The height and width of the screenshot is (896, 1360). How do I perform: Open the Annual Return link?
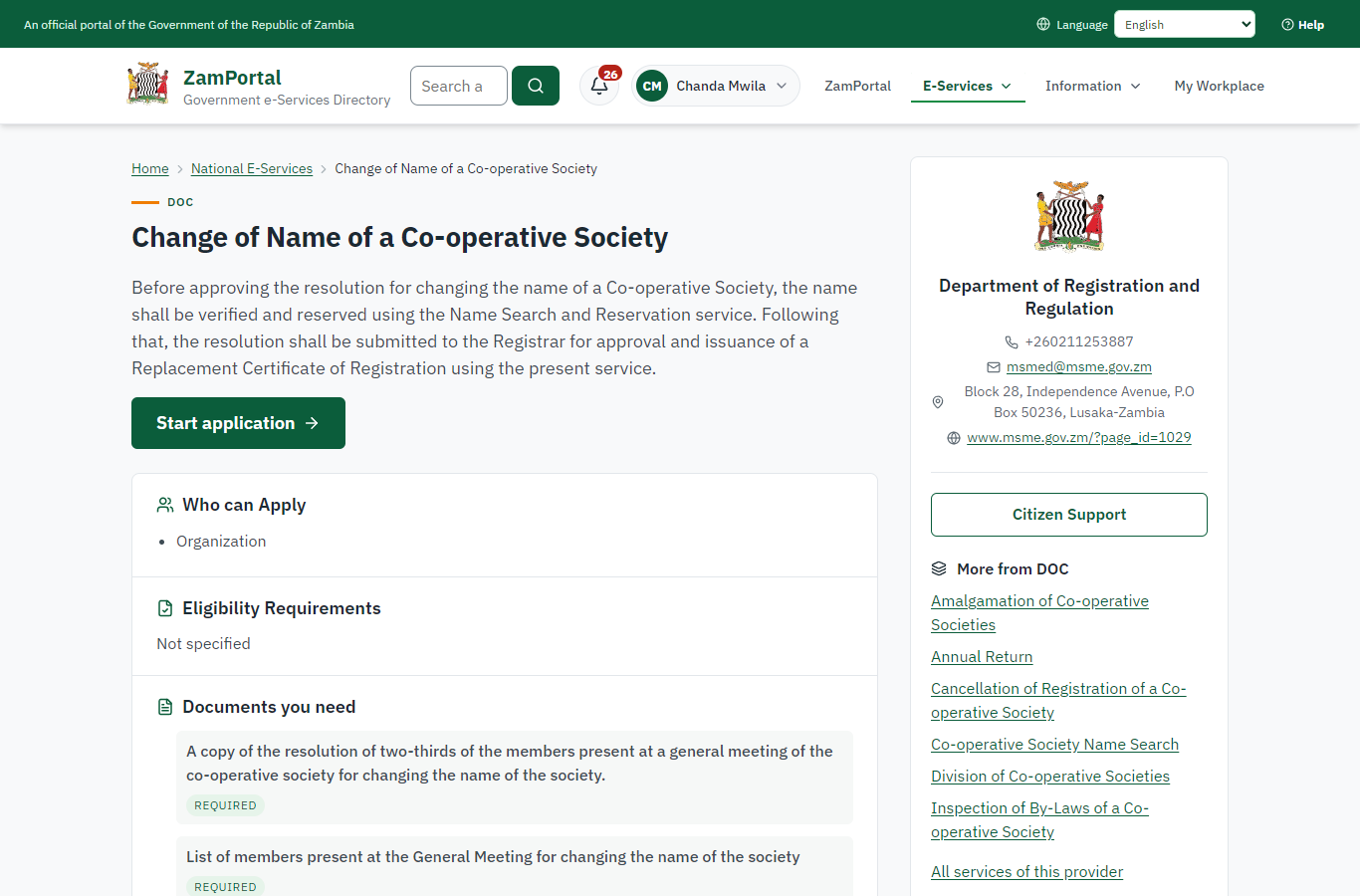tap(982, 657)
